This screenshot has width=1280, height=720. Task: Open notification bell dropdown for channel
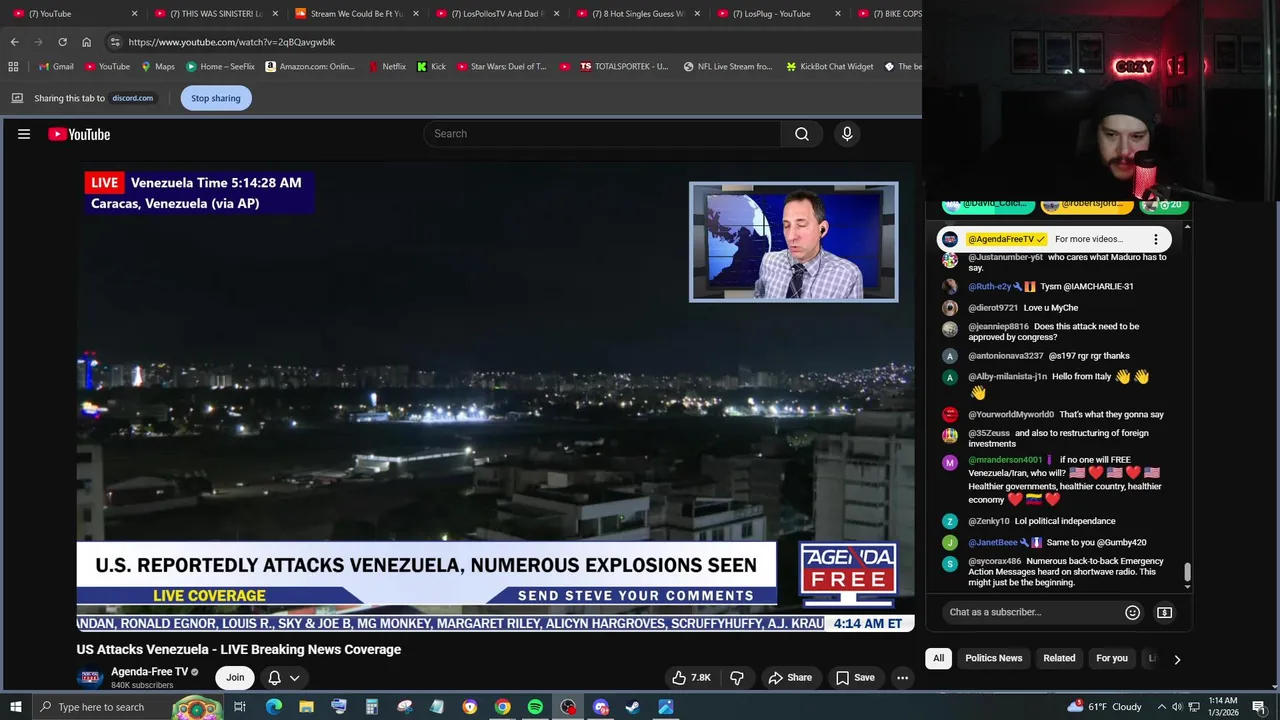284,678
